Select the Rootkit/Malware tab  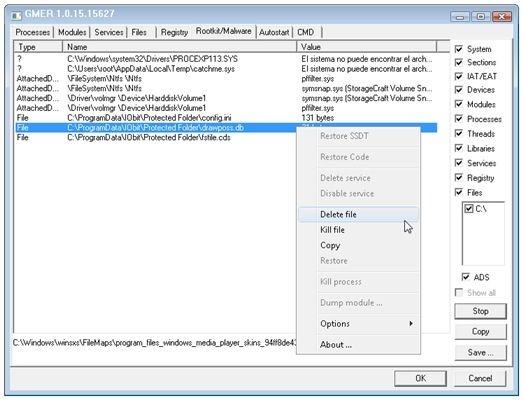tap(223, 31)
